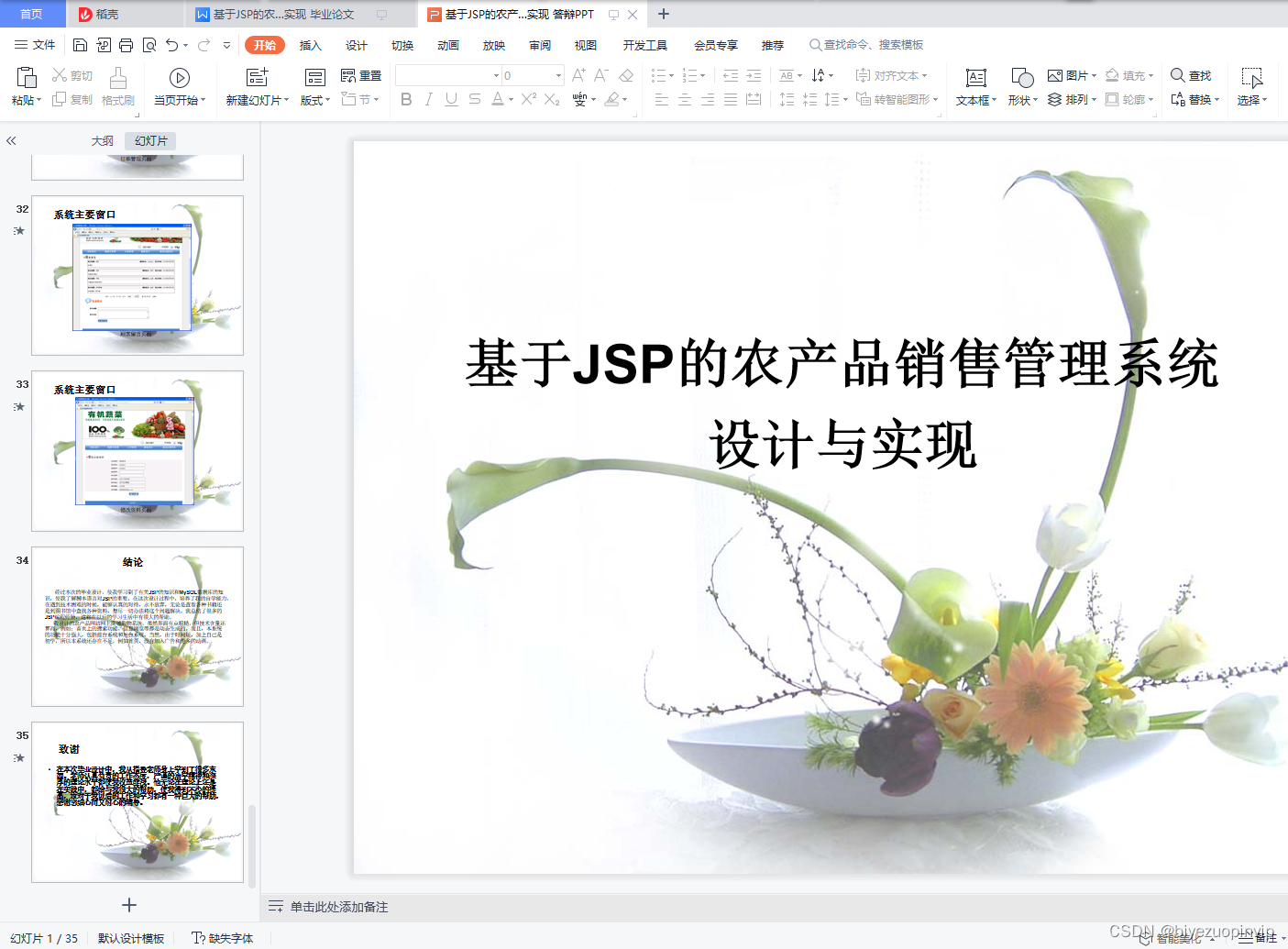Click the Text Box (文本框) icon
Viewport: 1288px width, 949px height.
(x=976, y=78)
